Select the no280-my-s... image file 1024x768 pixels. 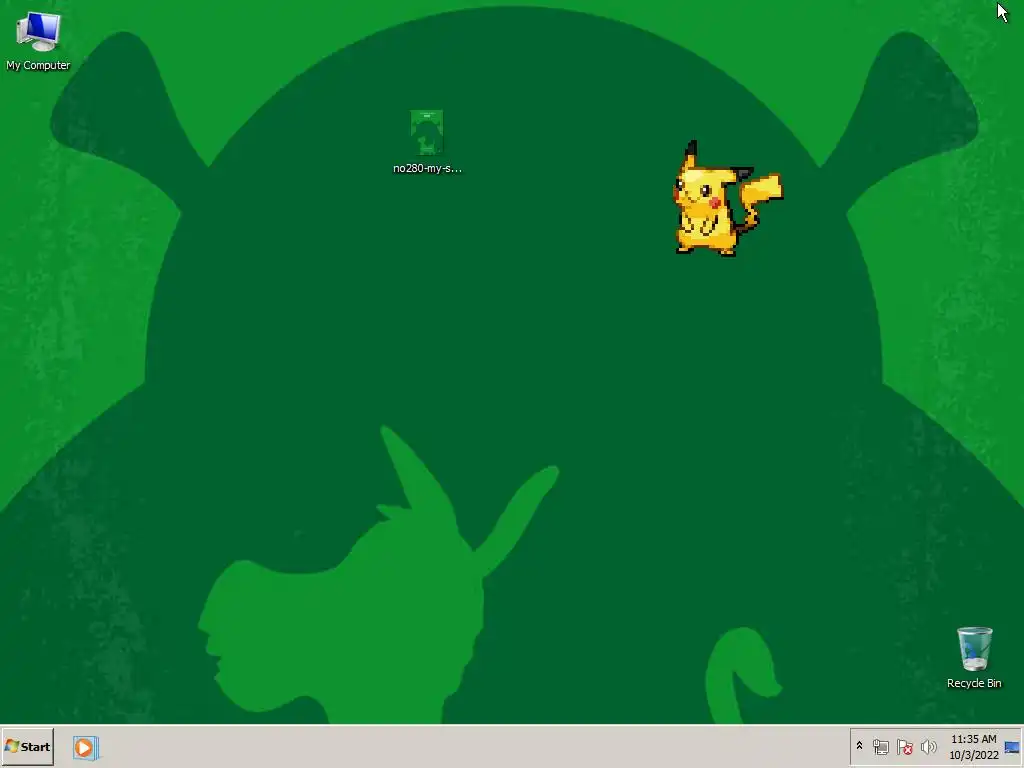427,142
